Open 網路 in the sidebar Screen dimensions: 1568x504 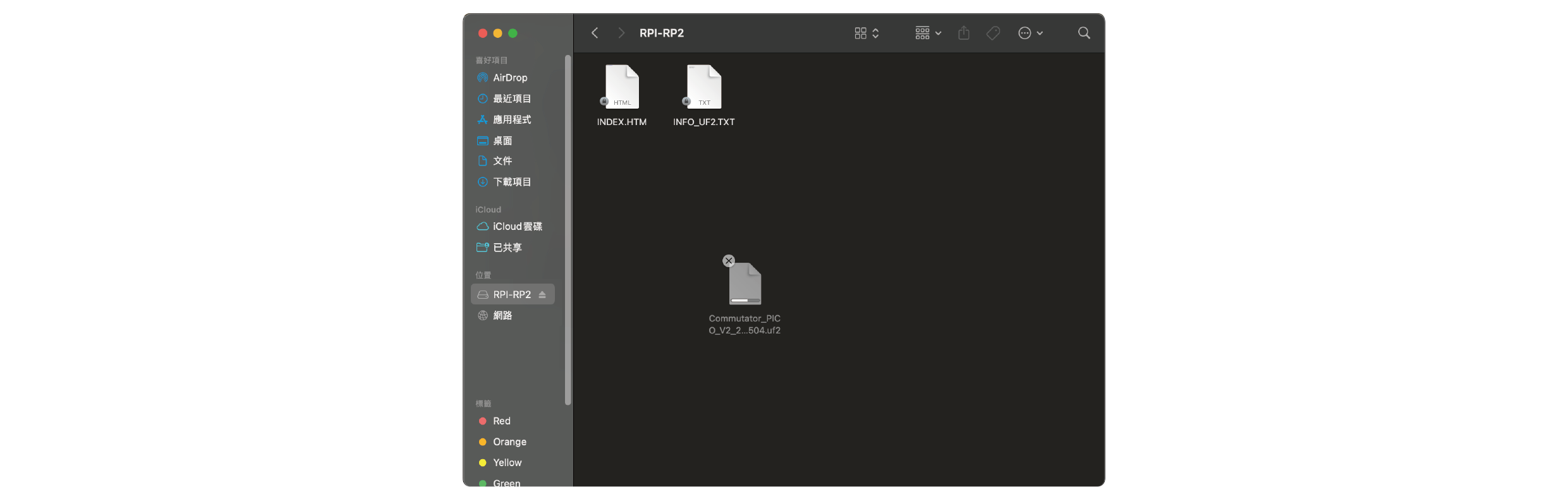513,315
